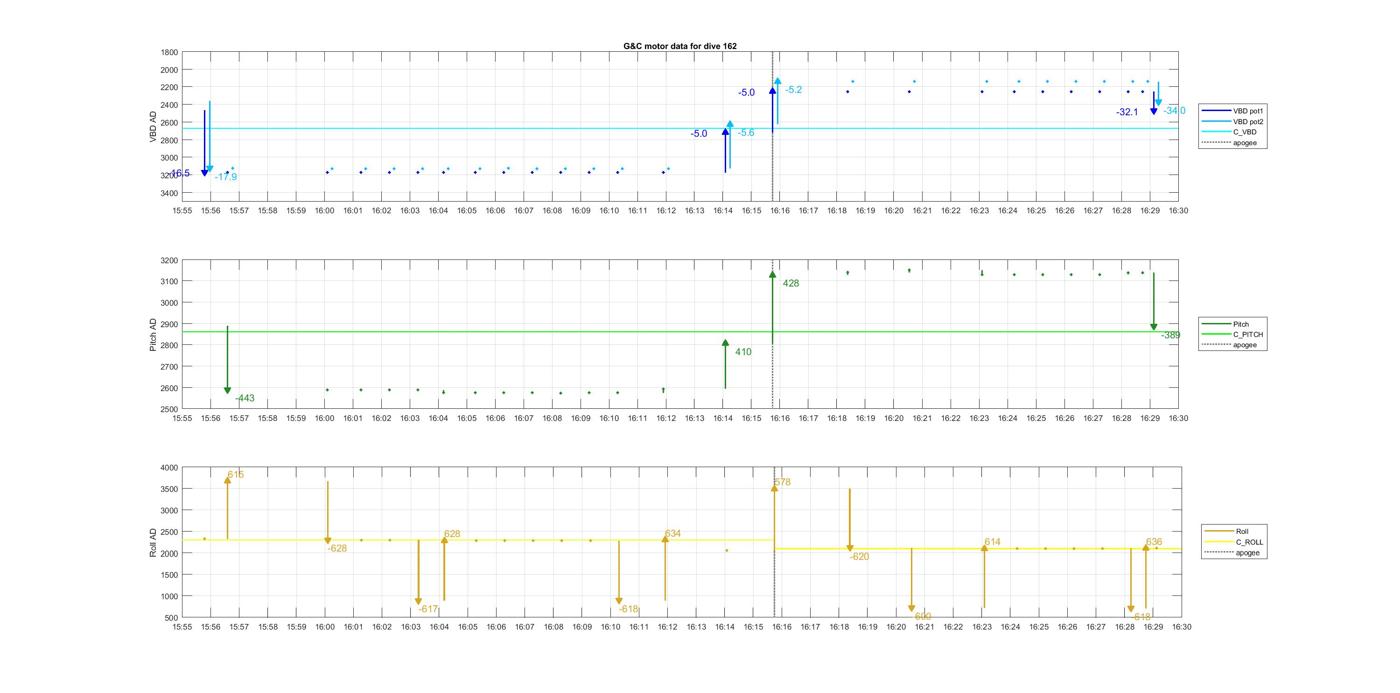
Task: Click the "16:30" time tick under the VBD plot
Action: (1179, 211)
